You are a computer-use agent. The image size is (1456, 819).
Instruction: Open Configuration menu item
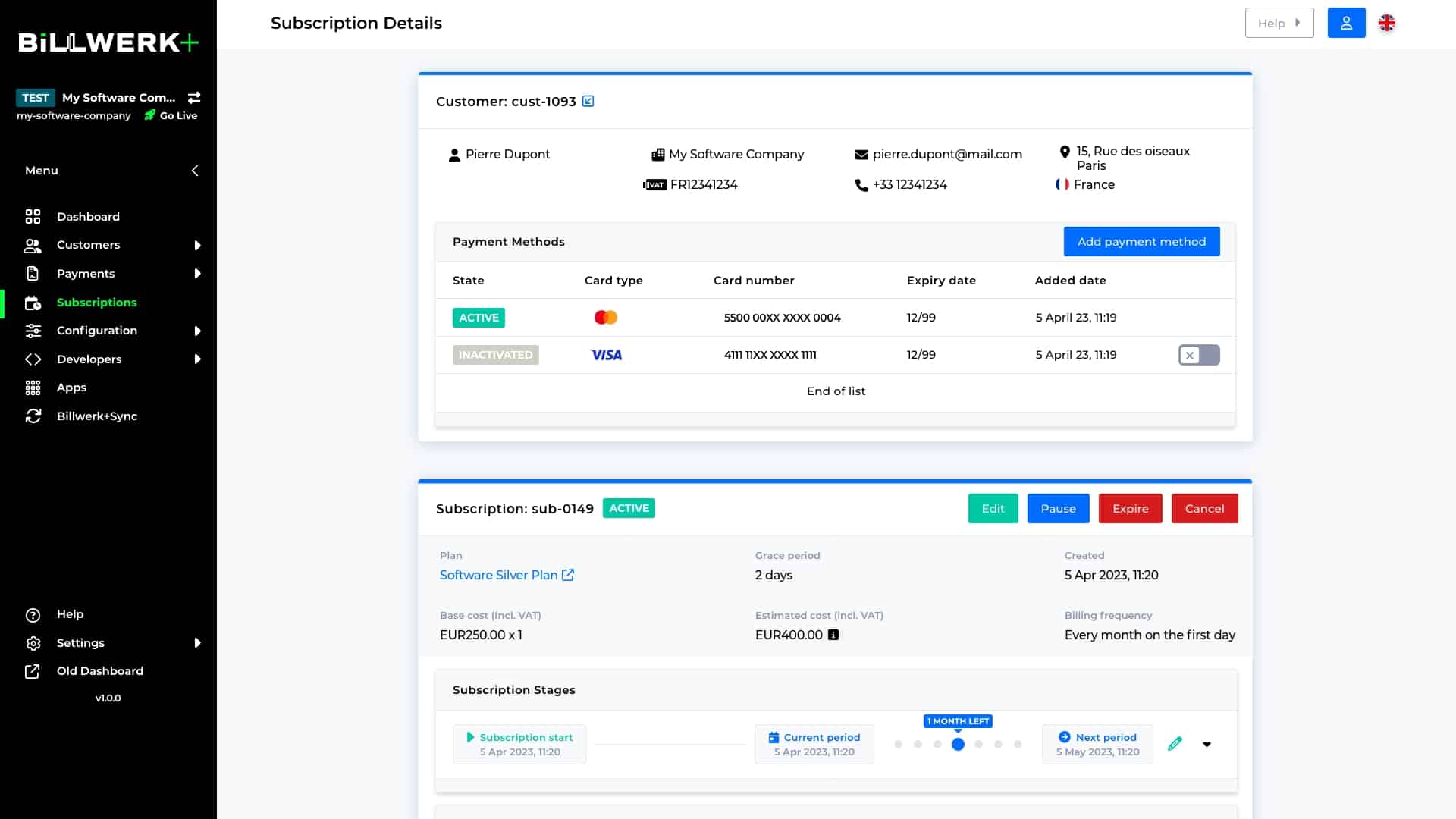click(x=97, y=331)
